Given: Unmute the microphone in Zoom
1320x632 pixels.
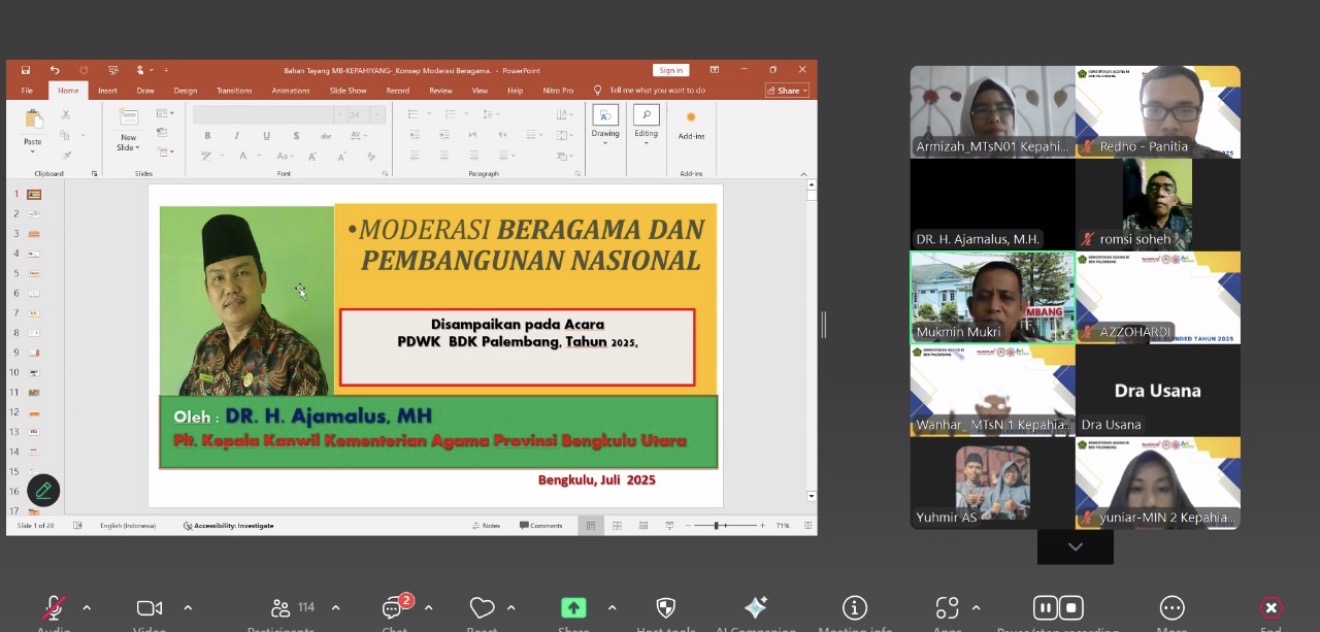Looking at the screenshot, I should pyautogui.click(x=54, y=607).
